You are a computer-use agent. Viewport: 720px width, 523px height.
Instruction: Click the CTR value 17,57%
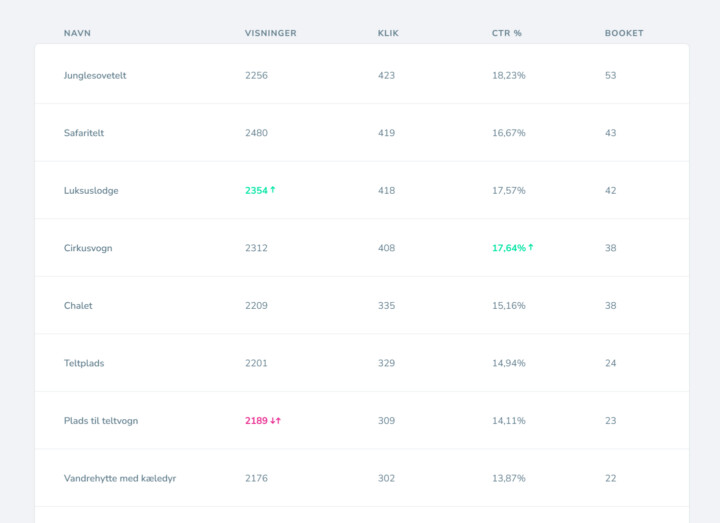pos(509,191)
